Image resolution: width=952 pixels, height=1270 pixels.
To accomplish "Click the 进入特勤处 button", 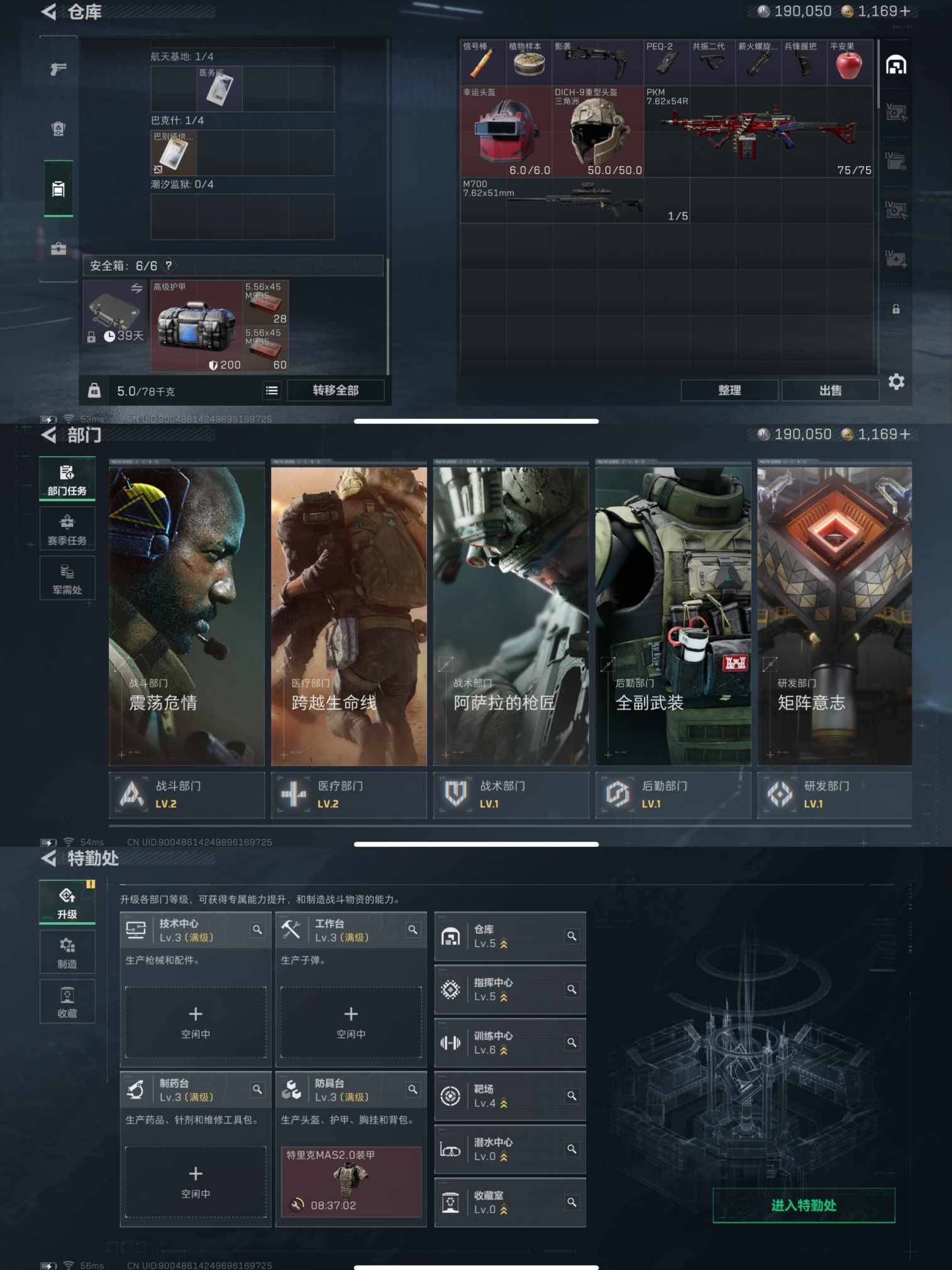I will (804, 1205).
